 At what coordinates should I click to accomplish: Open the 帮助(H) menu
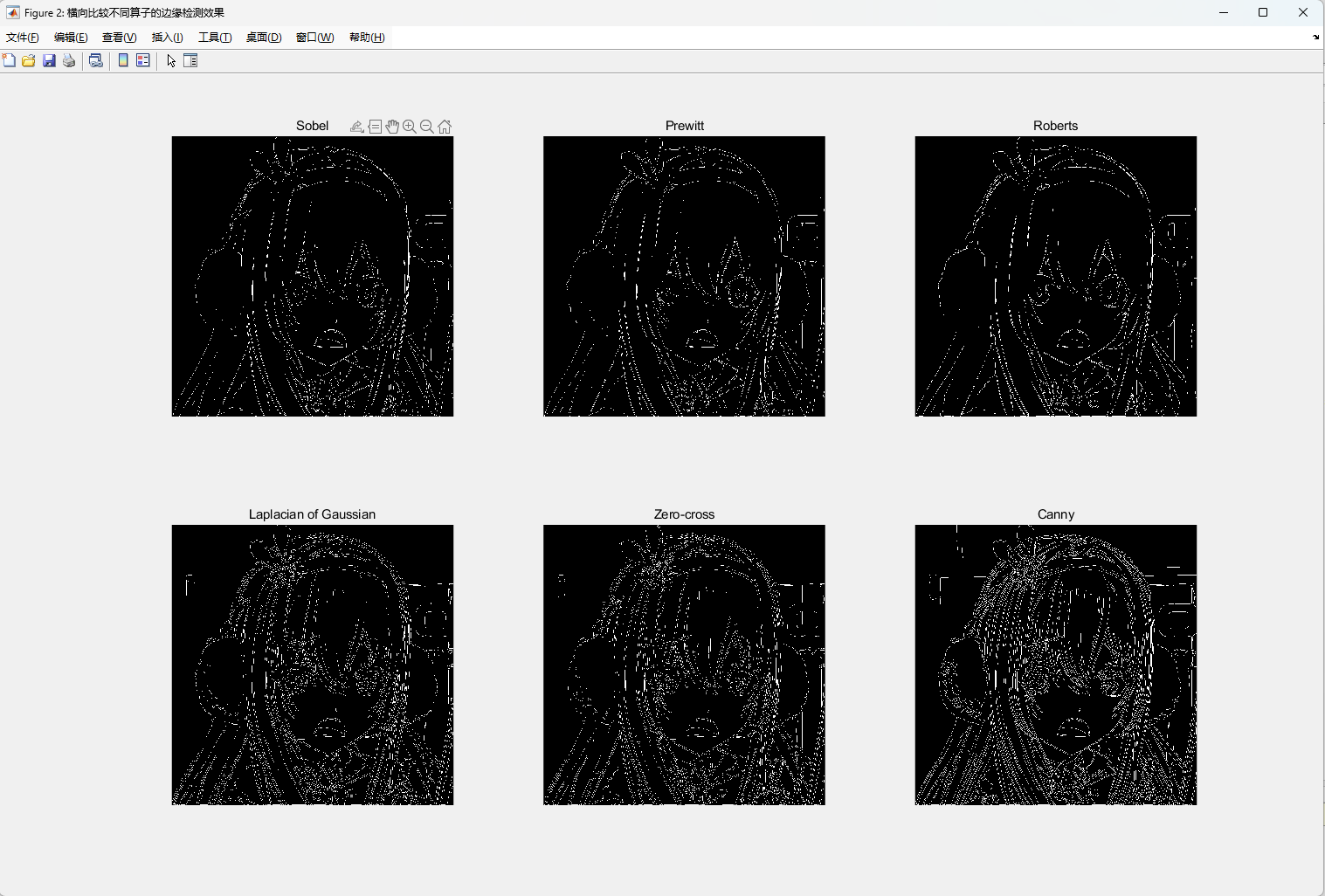pos(367,38)
